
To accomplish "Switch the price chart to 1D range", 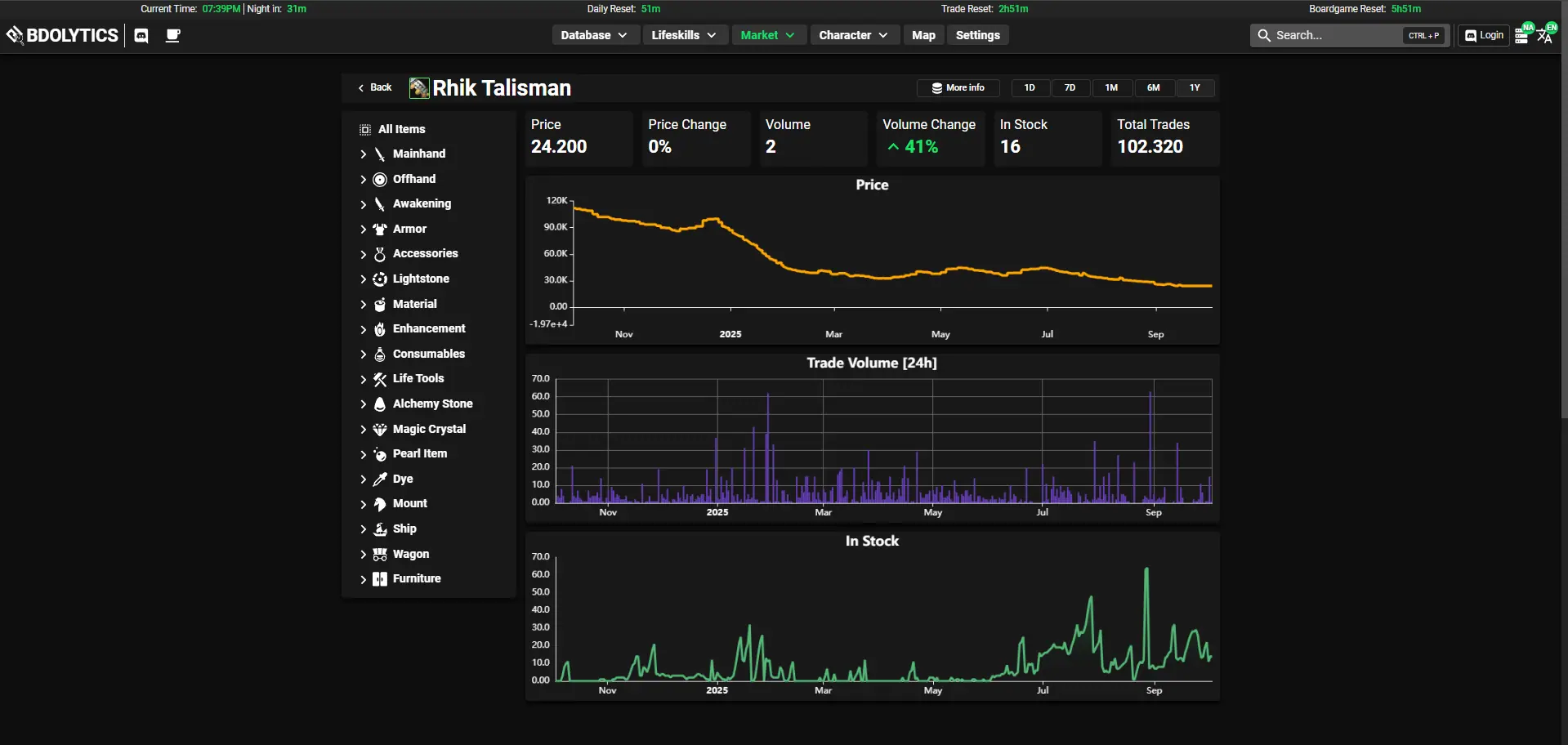I will [x=1029, y=87].
